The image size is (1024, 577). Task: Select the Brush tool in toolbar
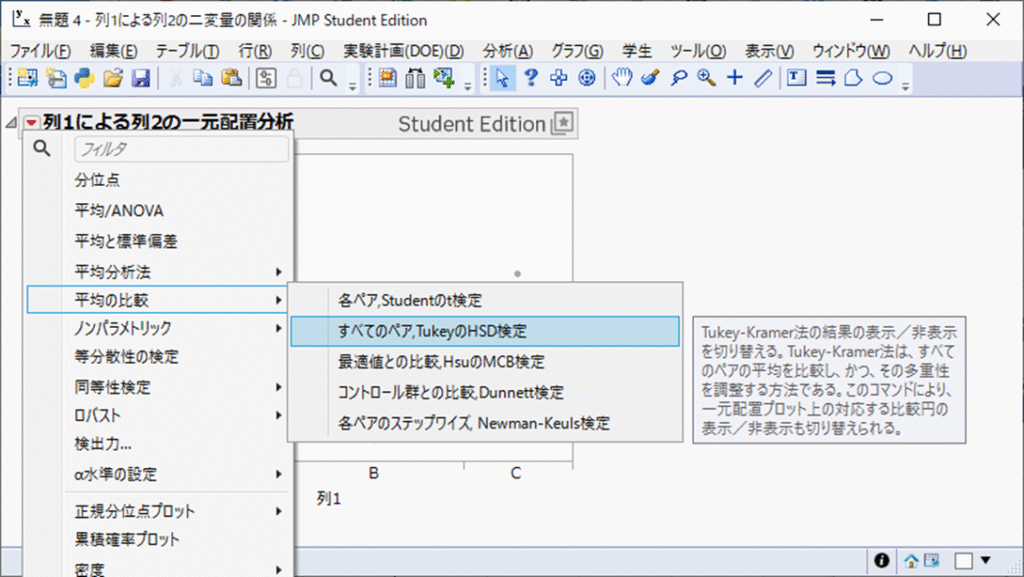[650, 78]
